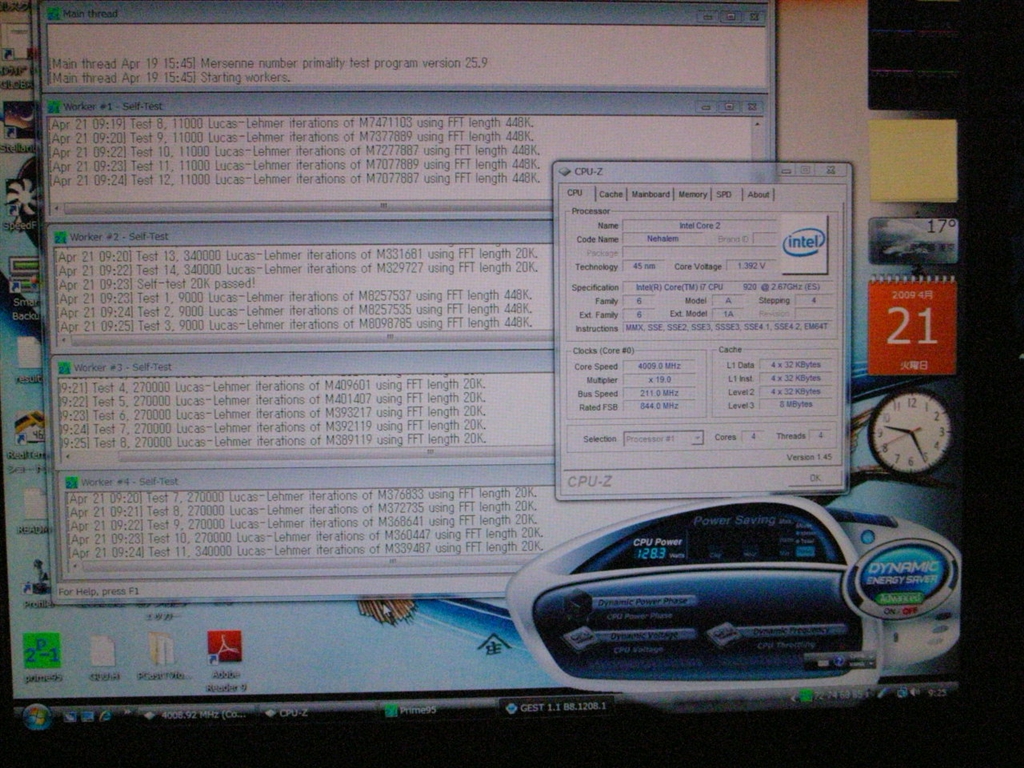The width and height of the screenshot is (1024, 768).
Task: Select the blank document icon next to prime95
Action: coord(103,652)
